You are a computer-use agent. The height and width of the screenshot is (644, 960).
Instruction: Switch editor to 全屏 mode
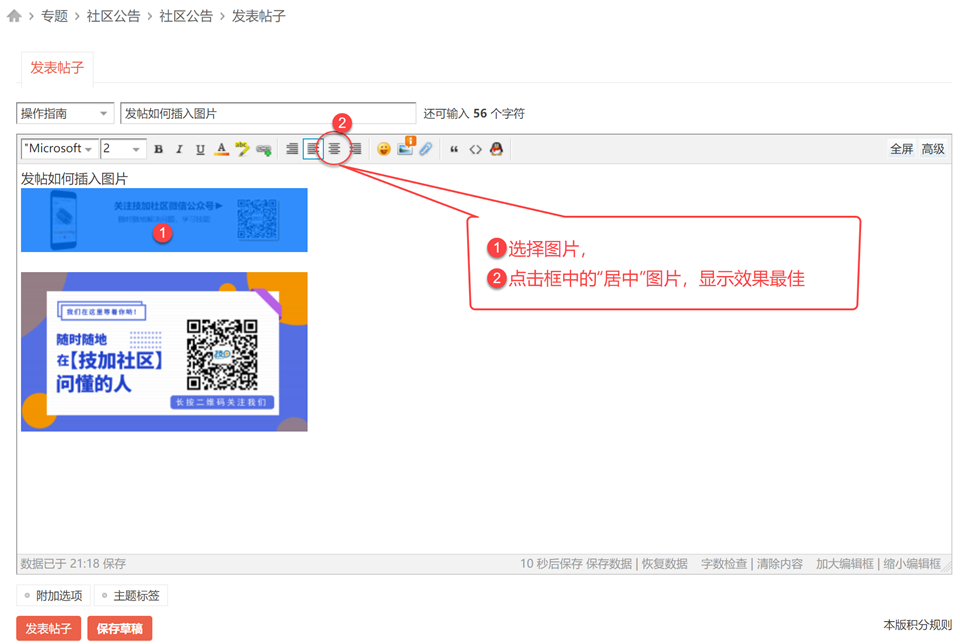901,149
